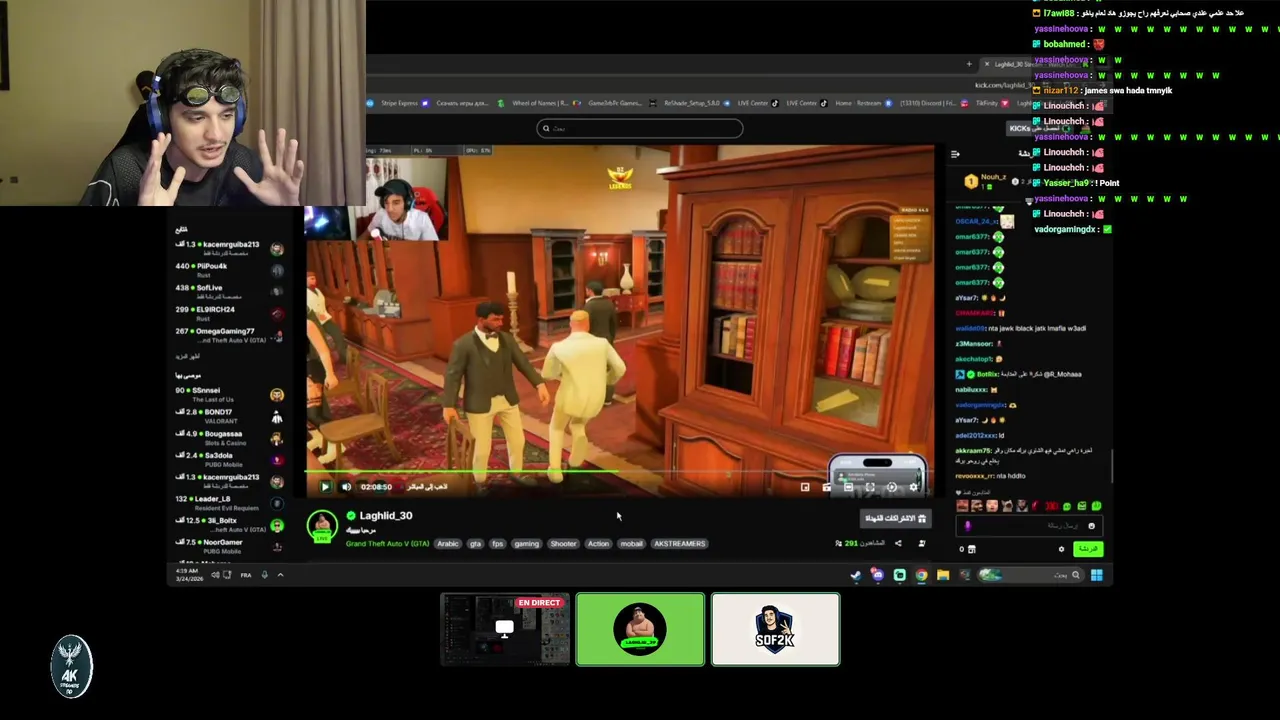This screenshot has width=1280, height=720.
Task: Collapse the chat panel arrow icon
Action: coord(955,154)
